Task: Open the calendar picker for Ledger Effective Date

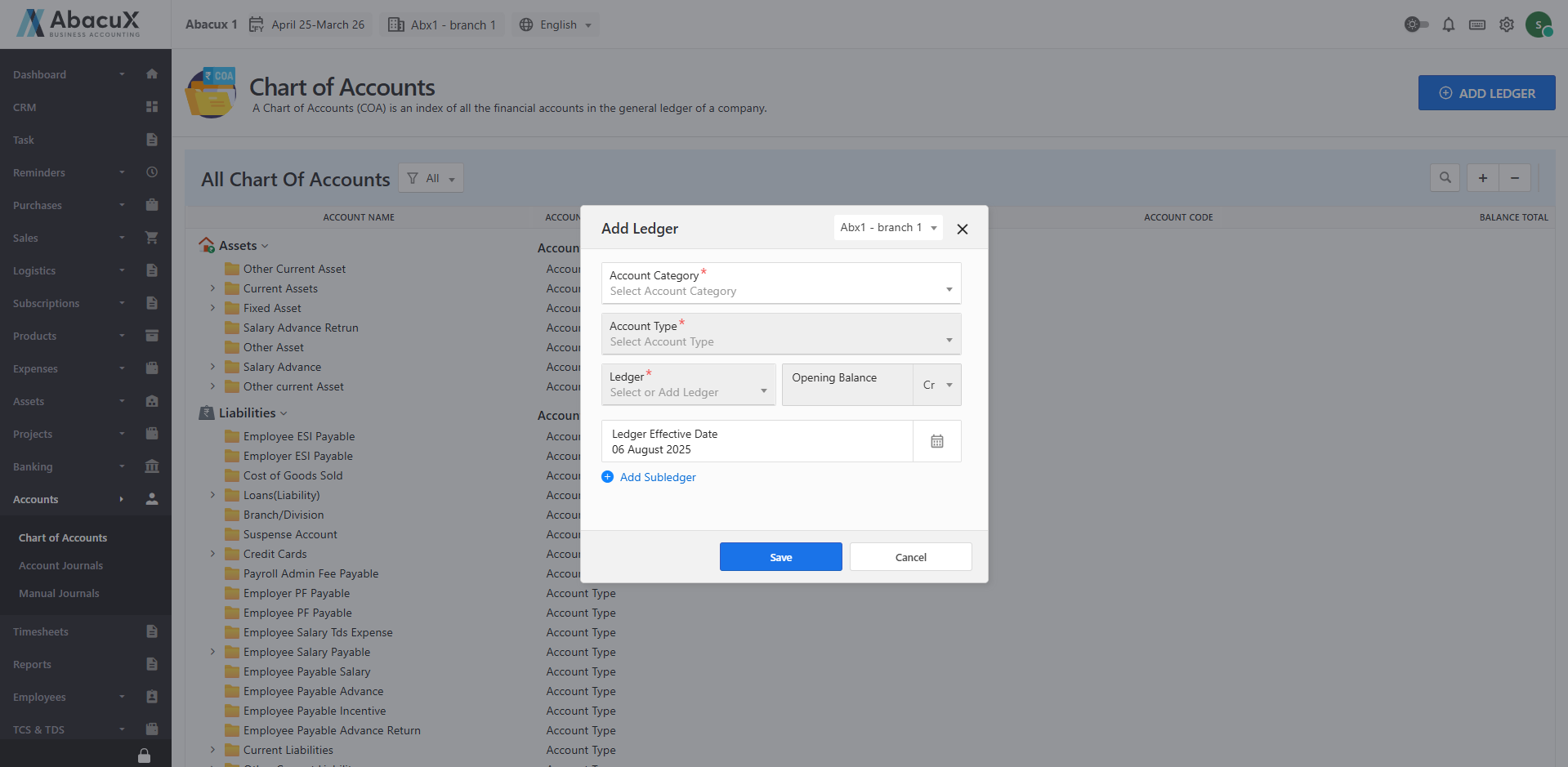Action: (x=936, y=441)
